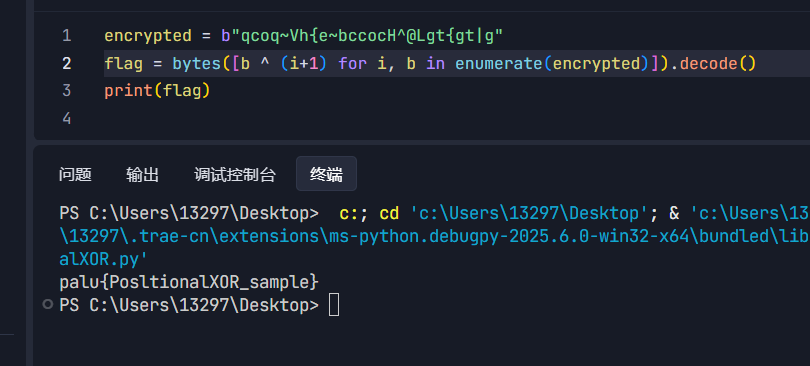Click the cd command in terminal
The height and width of the screenshot is (366, 810).
click(390, 213)
